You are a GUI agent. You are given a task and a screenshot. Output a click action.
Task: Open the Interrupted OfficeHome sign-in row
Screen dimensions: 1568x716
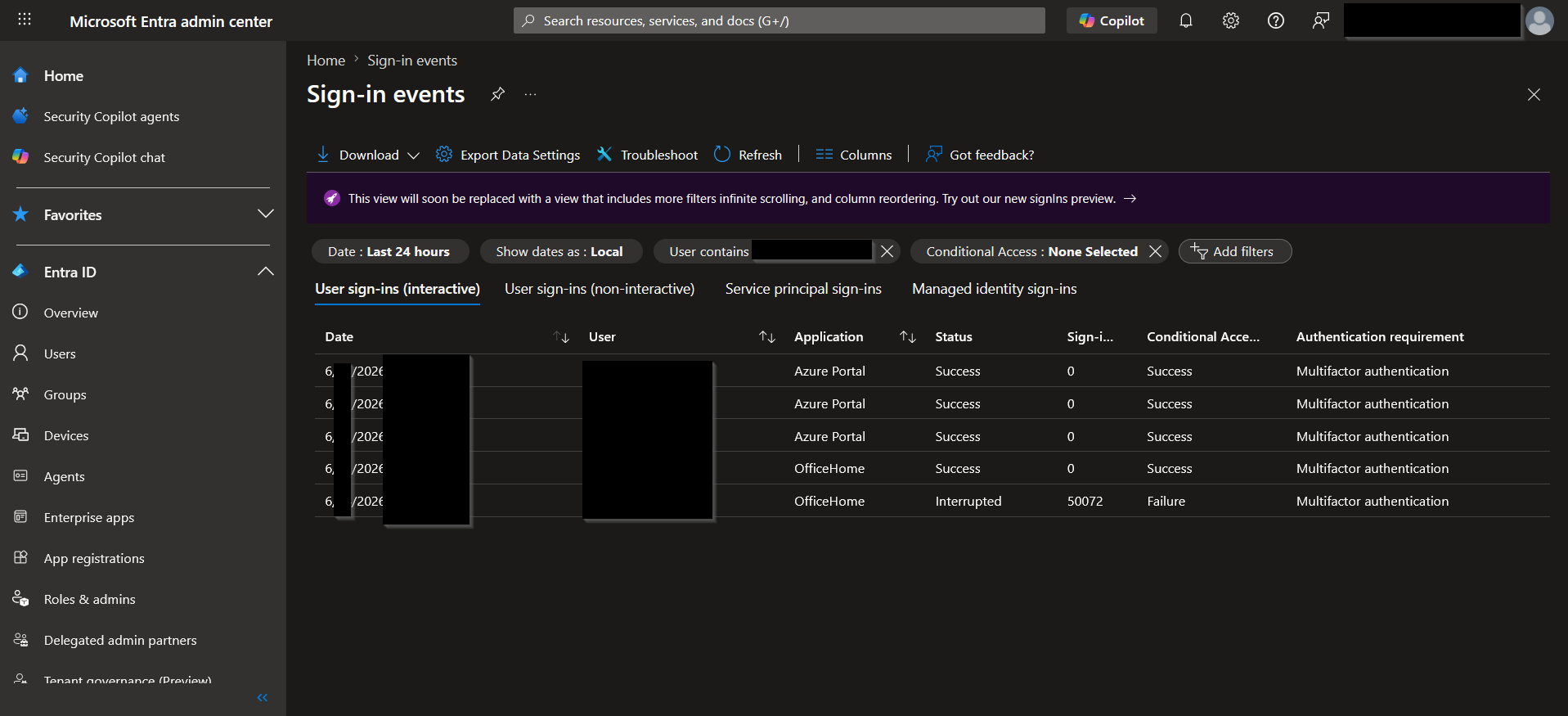(932, 501)
